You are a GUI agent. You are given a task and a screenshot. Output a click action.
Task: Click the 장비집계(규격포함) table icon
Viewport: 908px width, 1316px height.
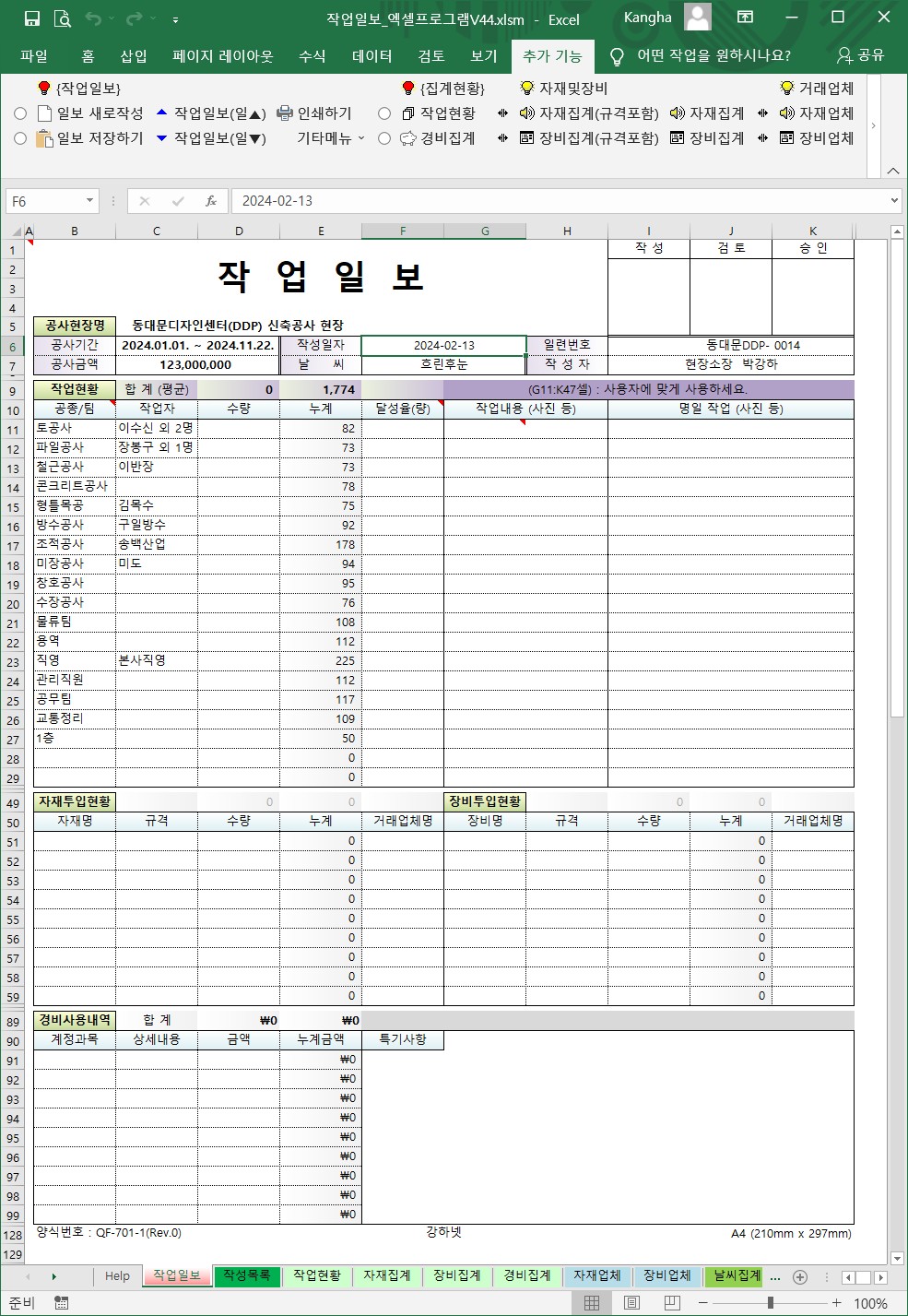coord(526,138)
